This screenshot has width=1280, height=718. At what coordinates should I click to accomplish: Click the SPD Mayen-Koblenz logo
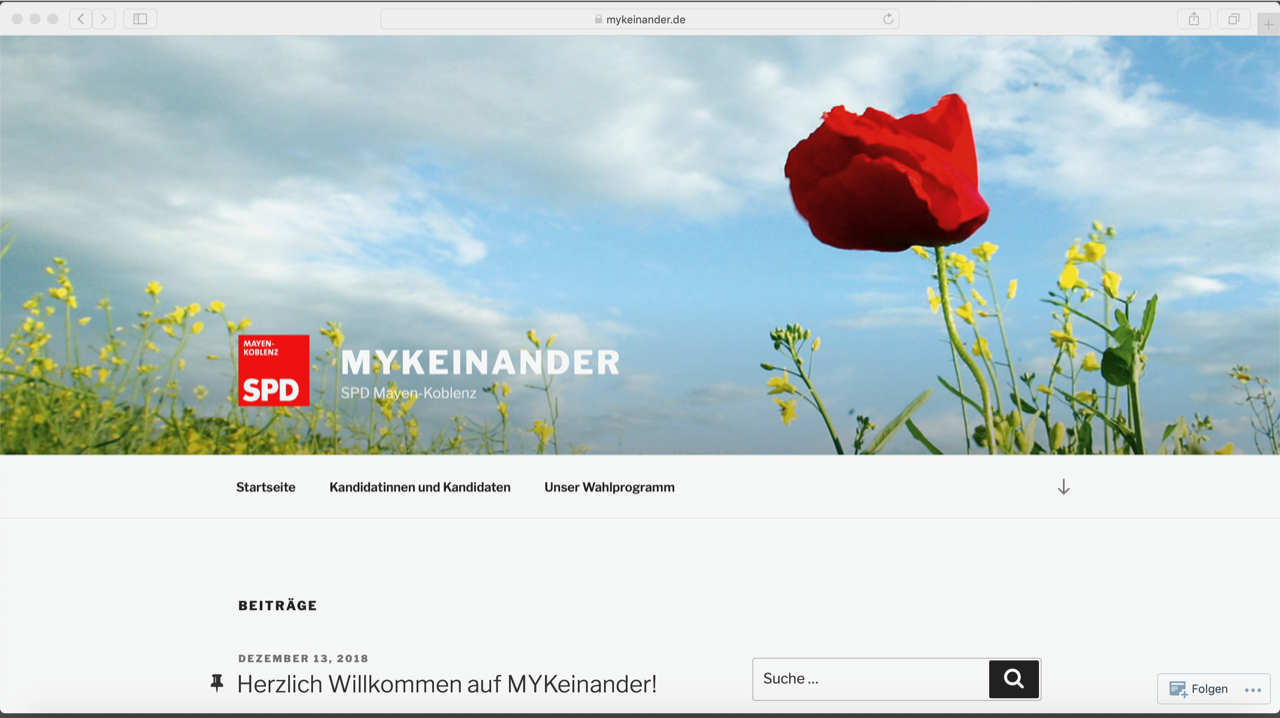pos(273,370)
